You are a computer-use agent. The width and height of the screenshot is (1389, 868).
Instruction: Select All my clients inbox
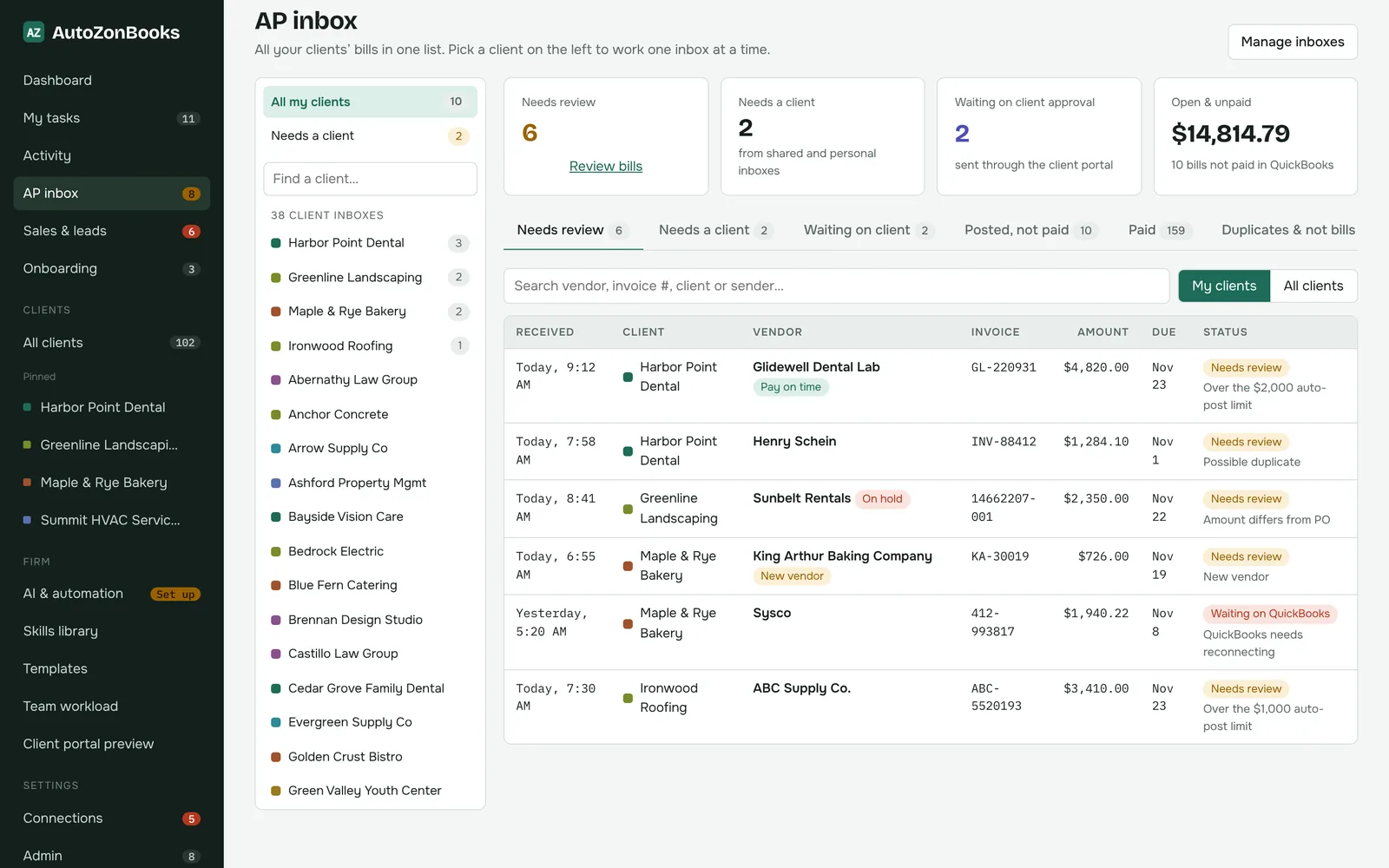tap(370, 102)
